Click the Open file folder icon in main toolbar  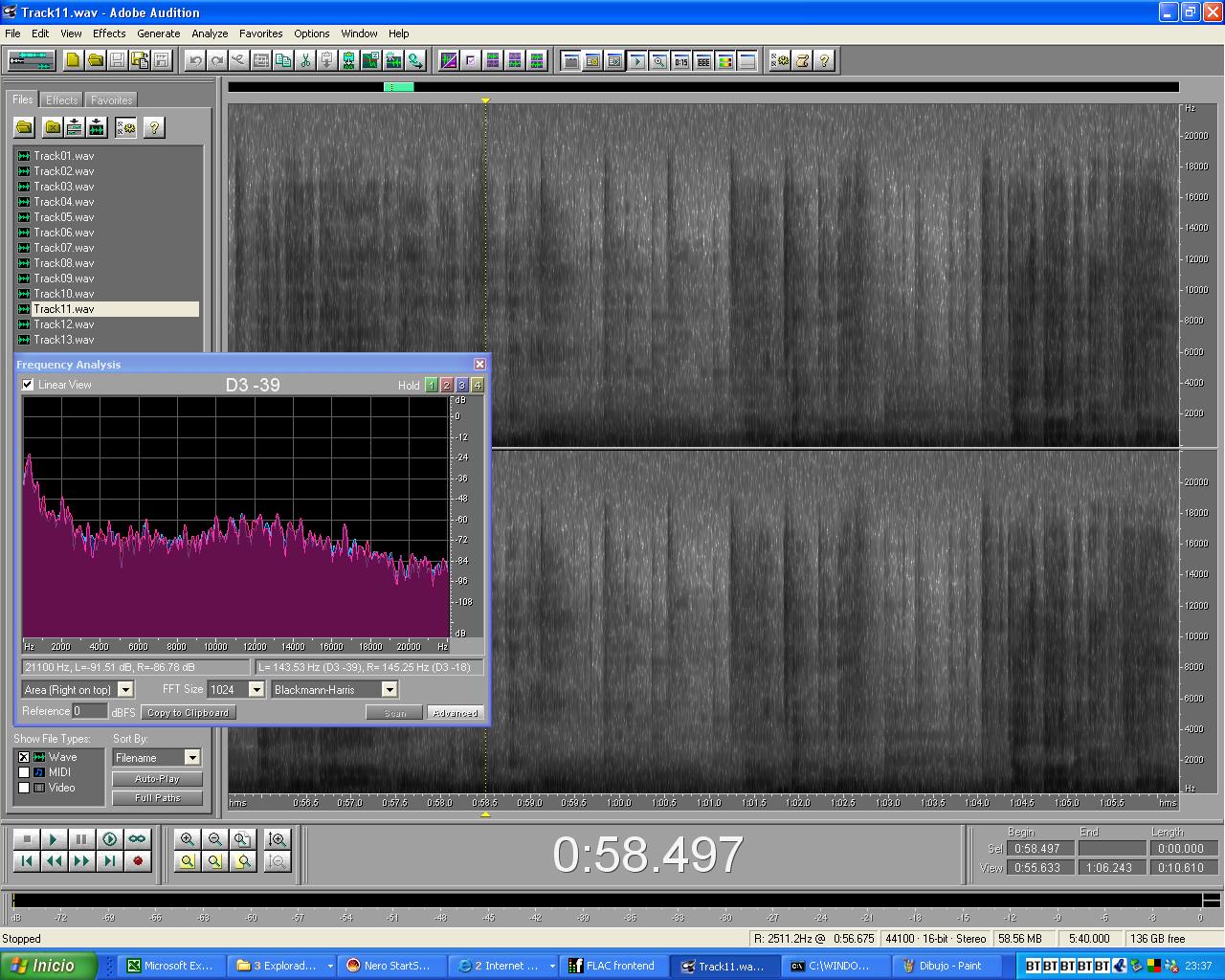(x=96, y=60)
